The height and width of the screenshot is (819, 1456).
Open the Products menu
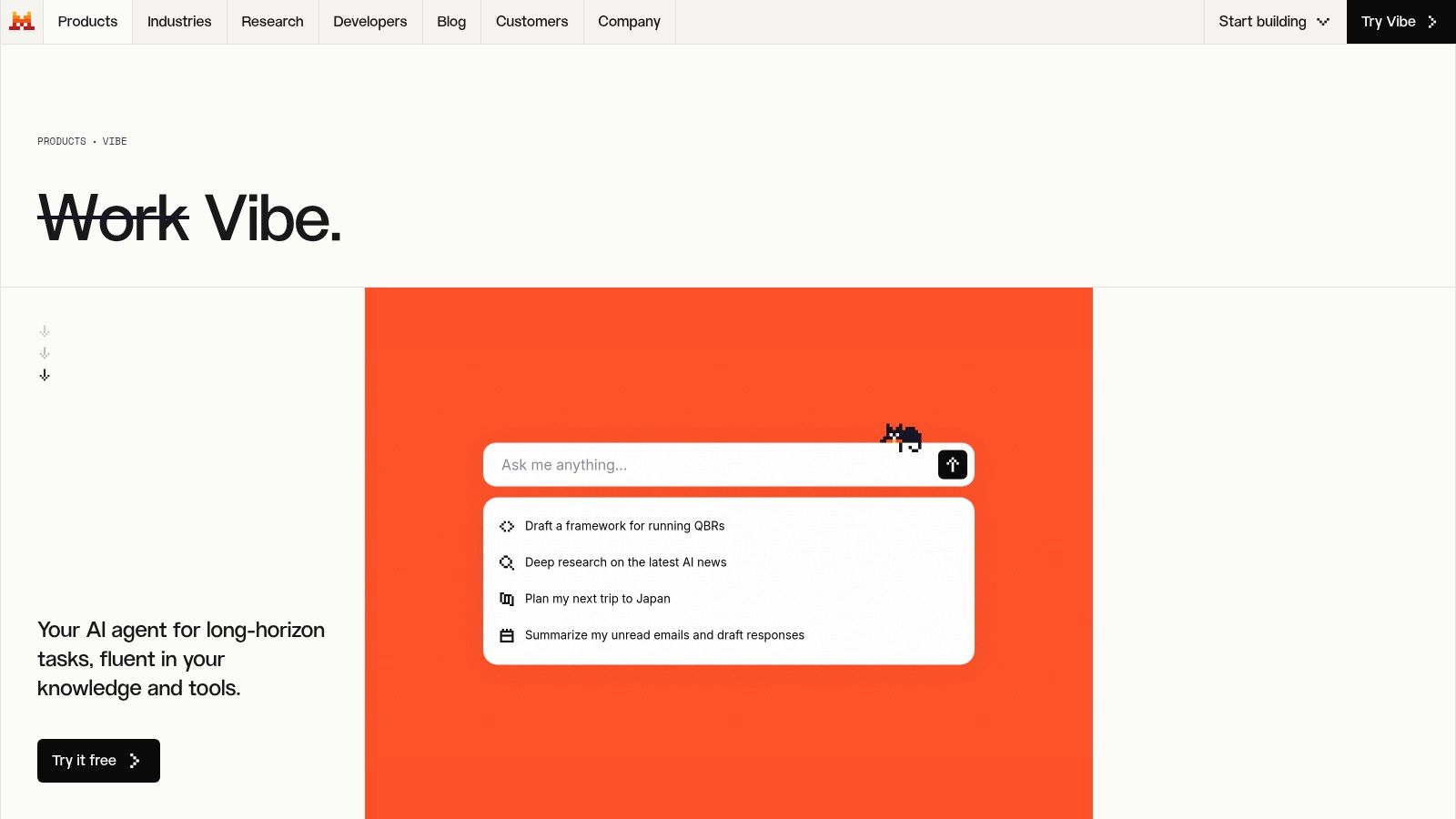pos(87,22)
